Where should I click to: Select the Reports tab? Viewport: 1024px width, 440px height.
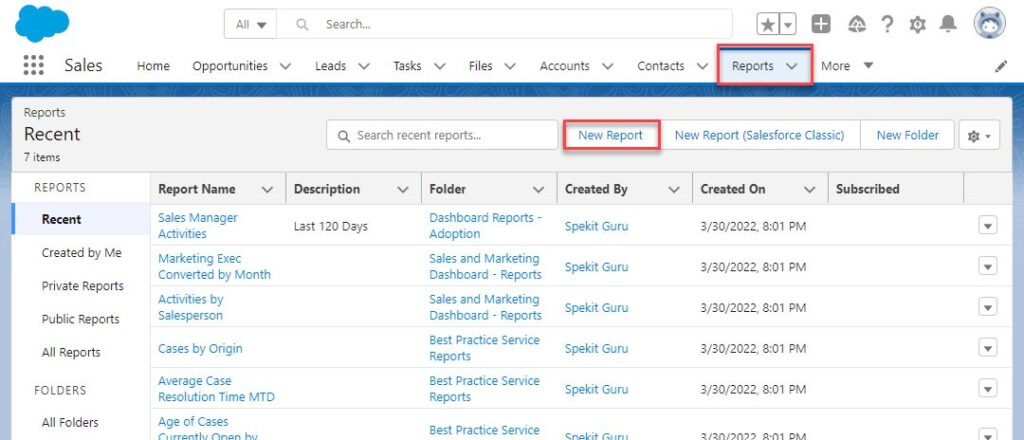(x=752, y=66)
